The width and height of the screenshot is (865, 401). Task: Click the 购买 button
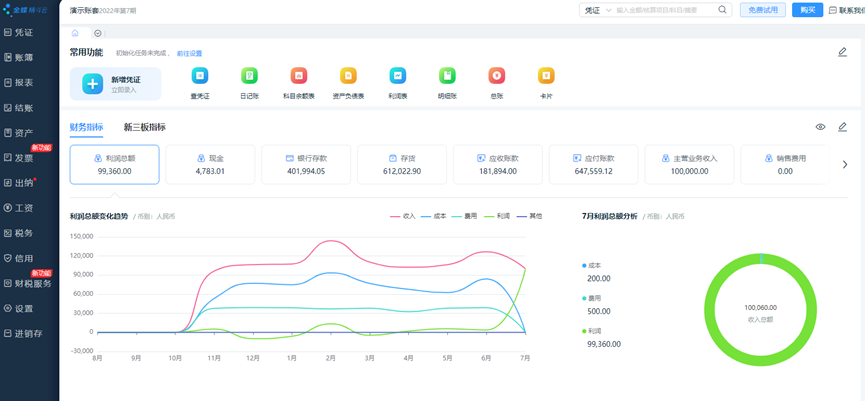coord(808,10)
